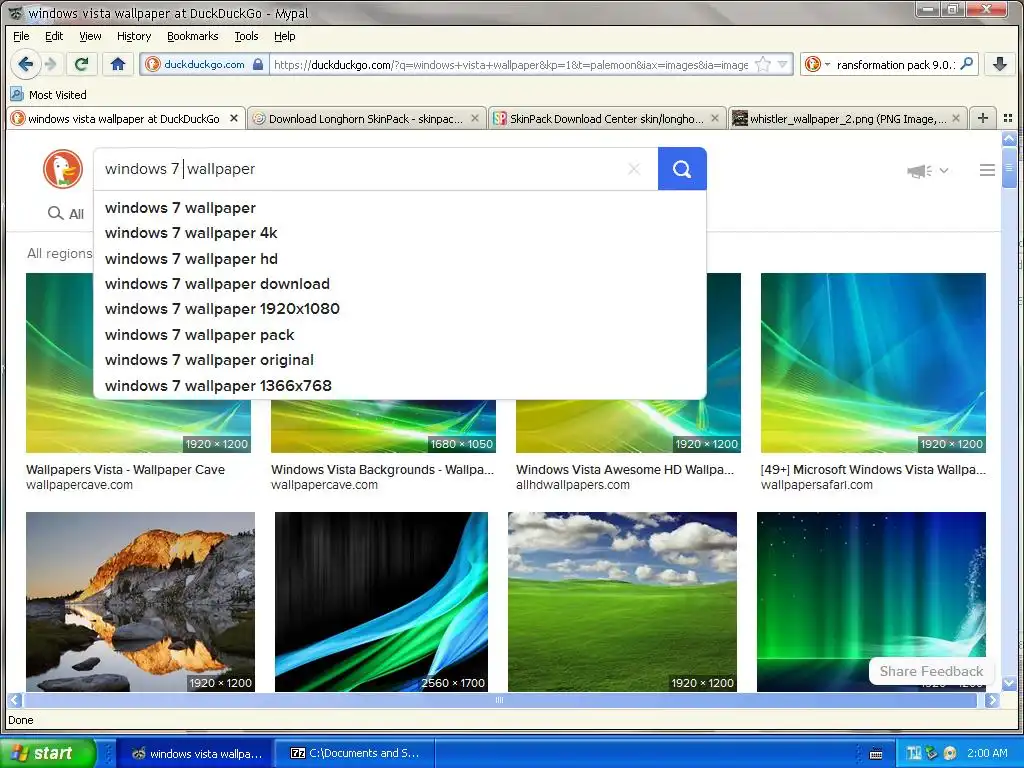Bookmark this page with the star icon

(x=762, y=64)
